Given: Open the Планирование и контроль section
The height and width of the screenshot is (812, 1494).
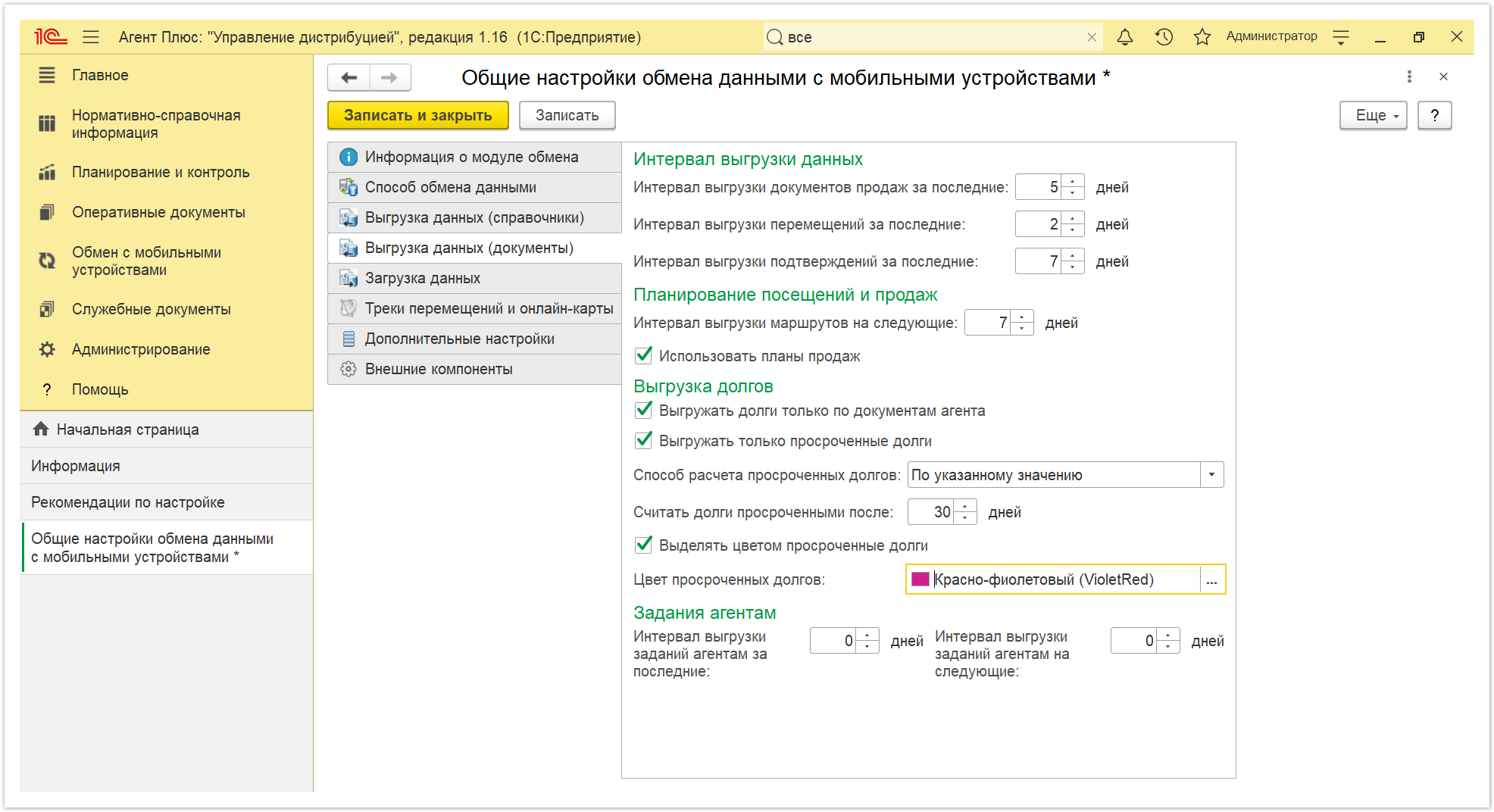Looking at the screenshot, I should tap(167, 172).
